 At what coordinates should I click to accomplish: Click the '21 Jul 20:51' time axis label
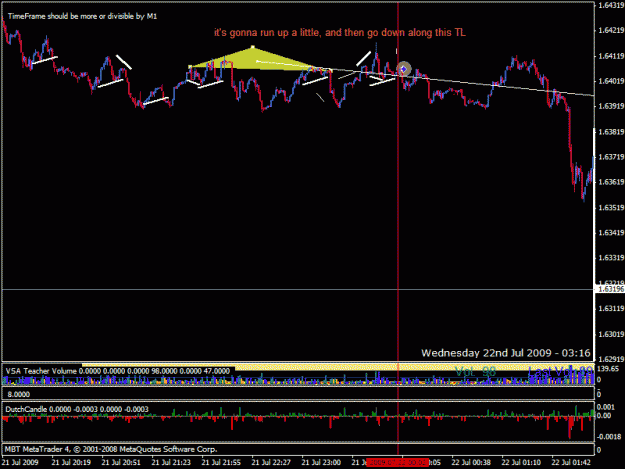point(121,463)
